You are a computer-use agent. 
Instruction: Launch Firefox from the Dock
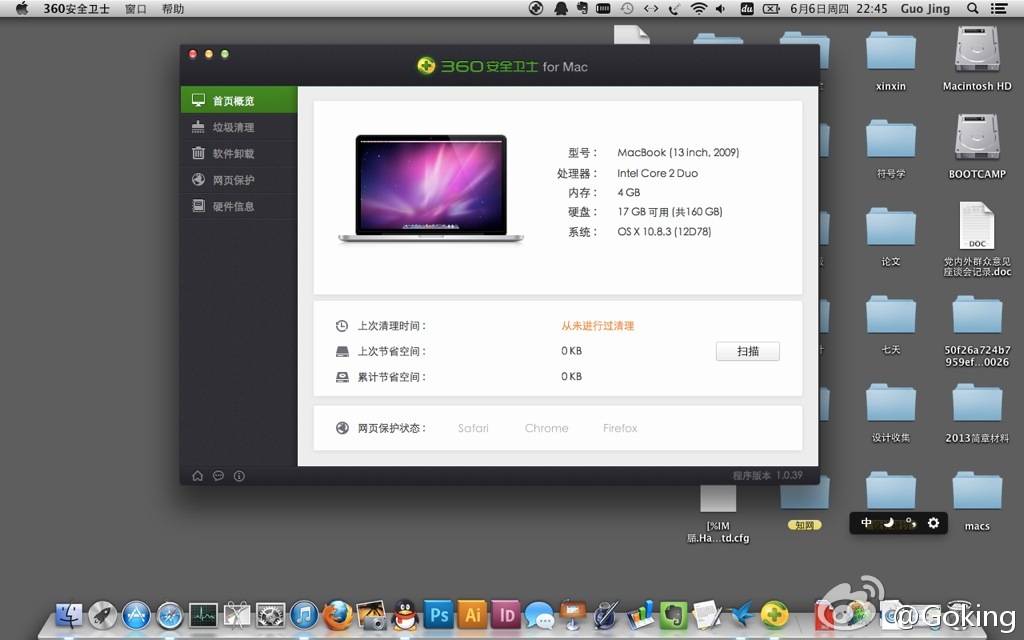tap(338, 615)
